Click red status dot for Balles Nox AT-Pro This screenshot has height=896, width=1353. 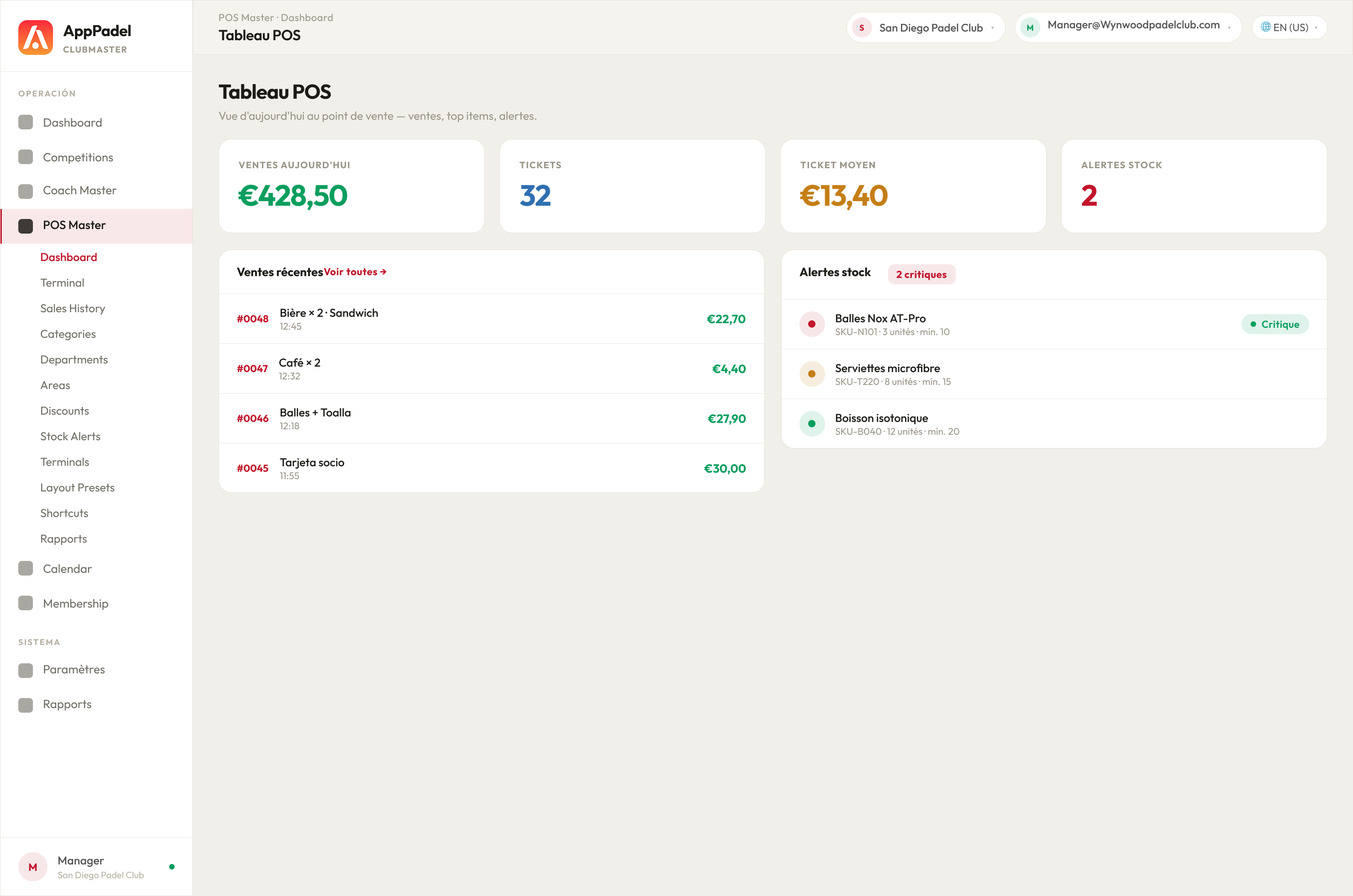812,324
